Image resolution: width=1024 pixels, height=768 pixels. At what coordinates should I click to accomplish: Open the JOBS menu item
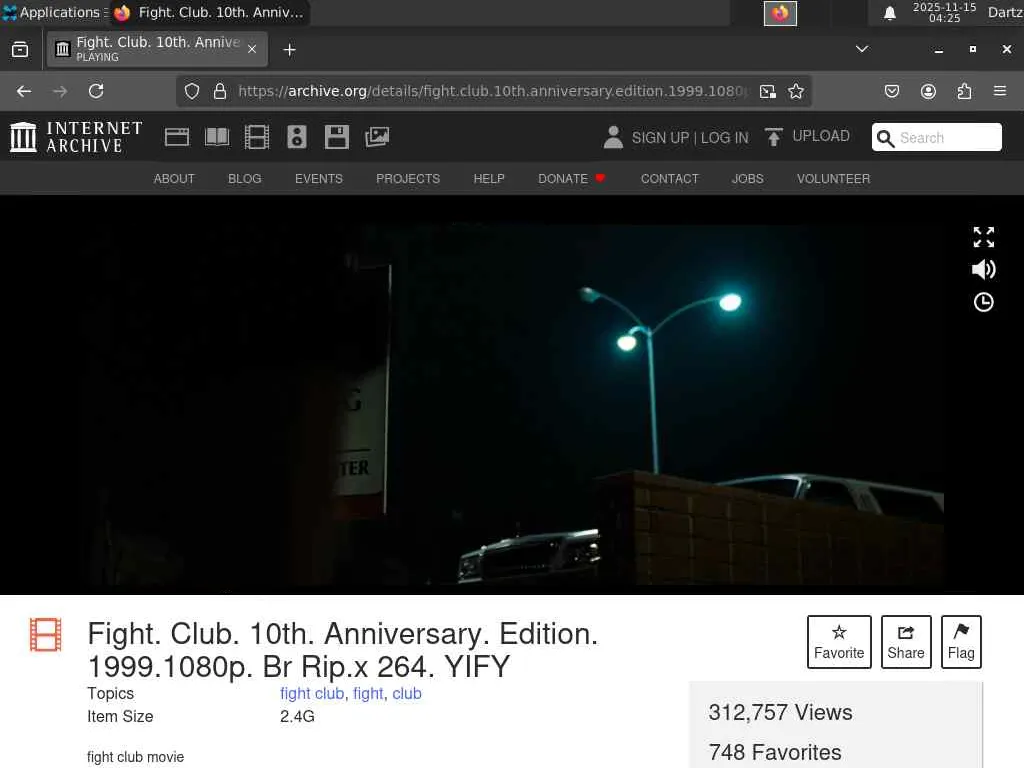pyautogui.click(x=748, y=179)
